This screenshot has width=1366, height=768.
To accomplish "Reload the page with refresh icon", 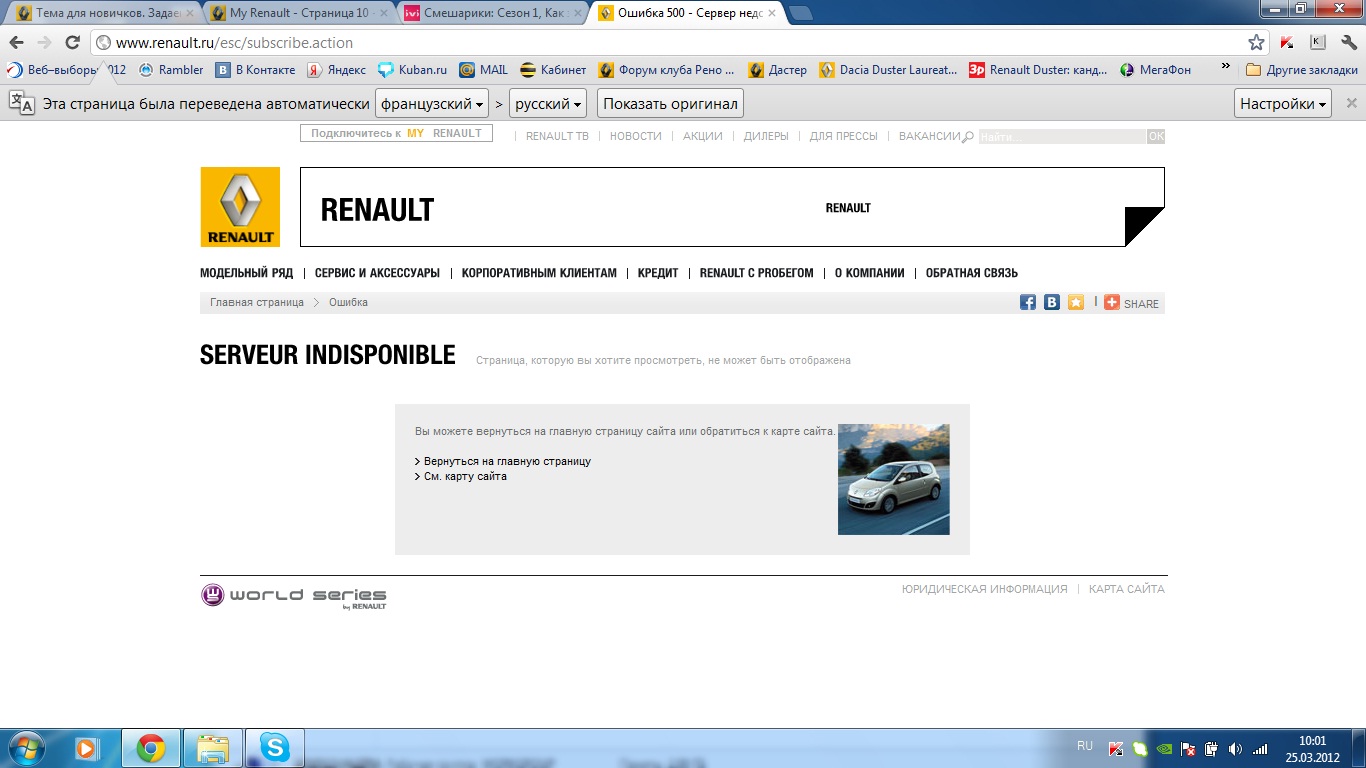I will [72, 43].
